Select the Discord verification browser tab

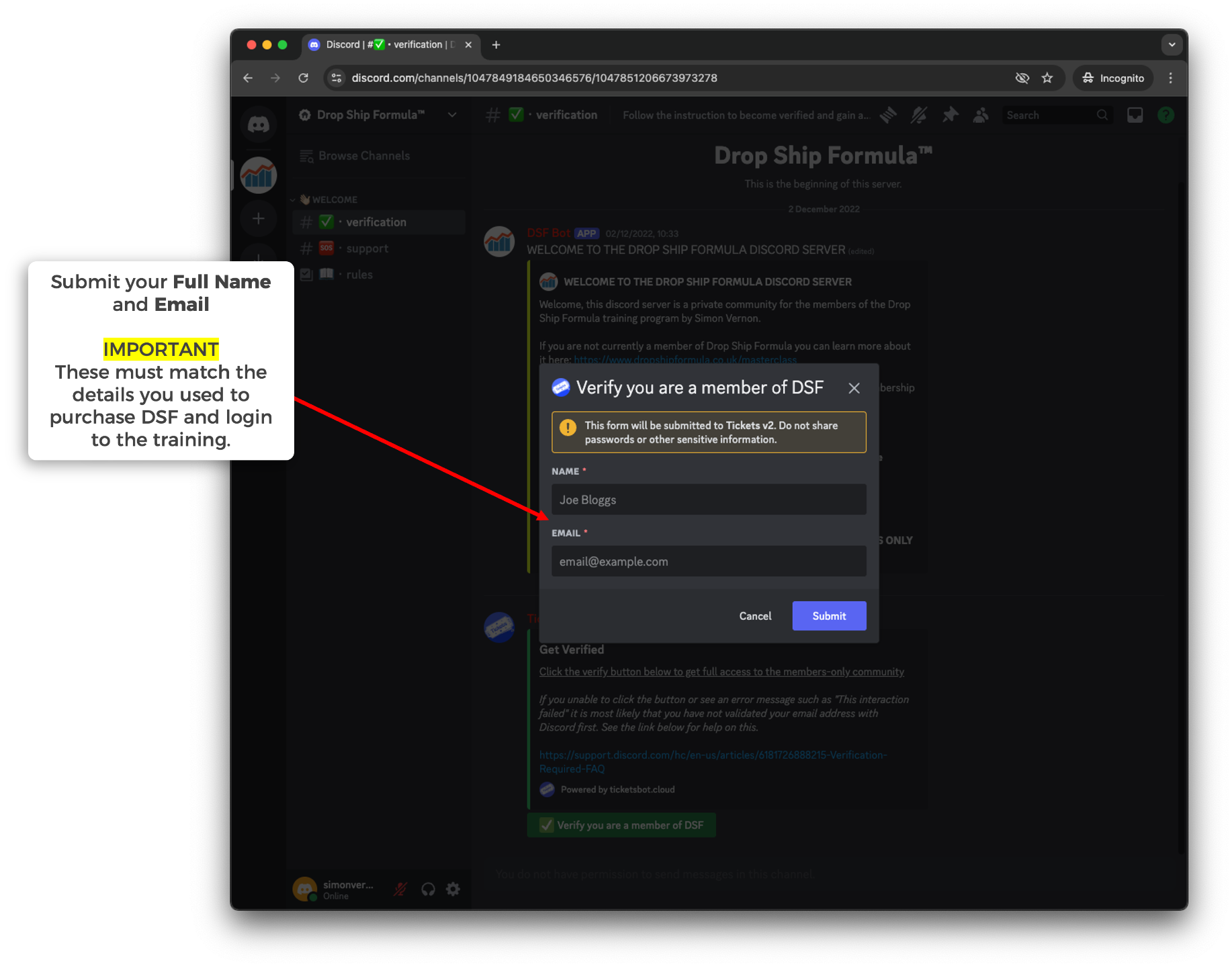[390, 45]
